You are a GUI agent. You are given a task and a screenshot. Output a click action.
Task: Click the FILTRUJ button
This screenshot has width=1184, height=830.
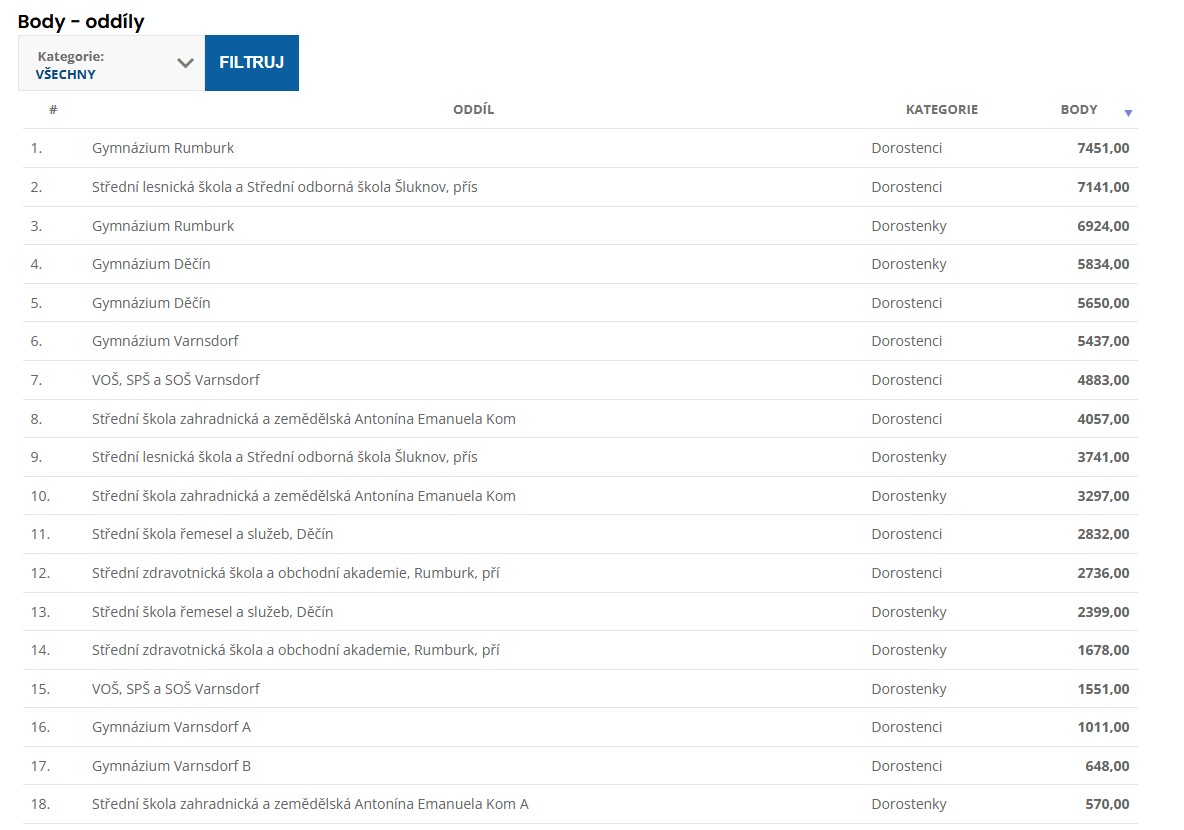(251, 63)
